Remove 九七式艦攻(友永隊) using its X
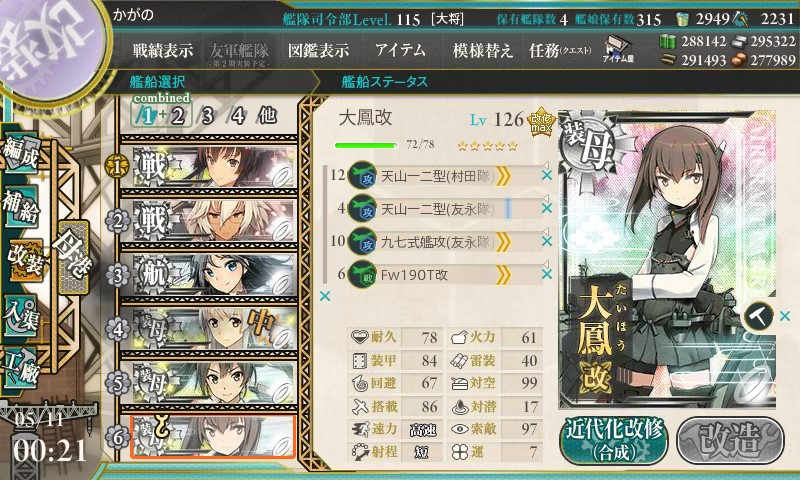The width and height of the screenshot is (800, 480). [x=546, y=241]
